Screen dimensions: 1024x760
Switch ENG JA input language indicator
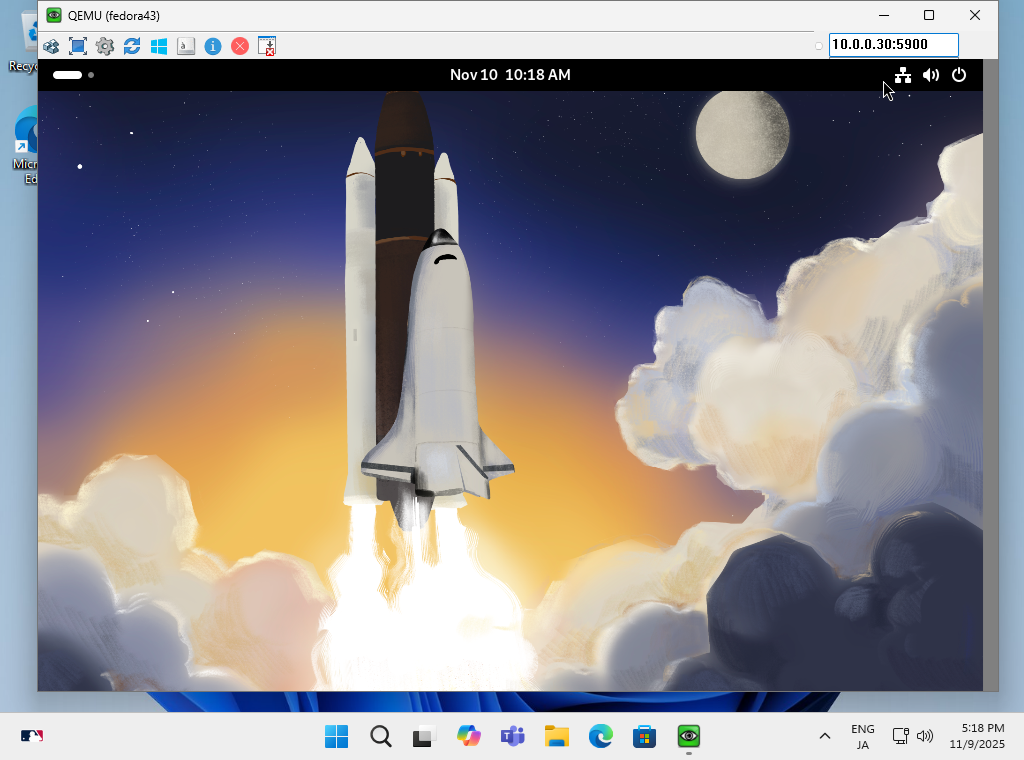point(862,737)
